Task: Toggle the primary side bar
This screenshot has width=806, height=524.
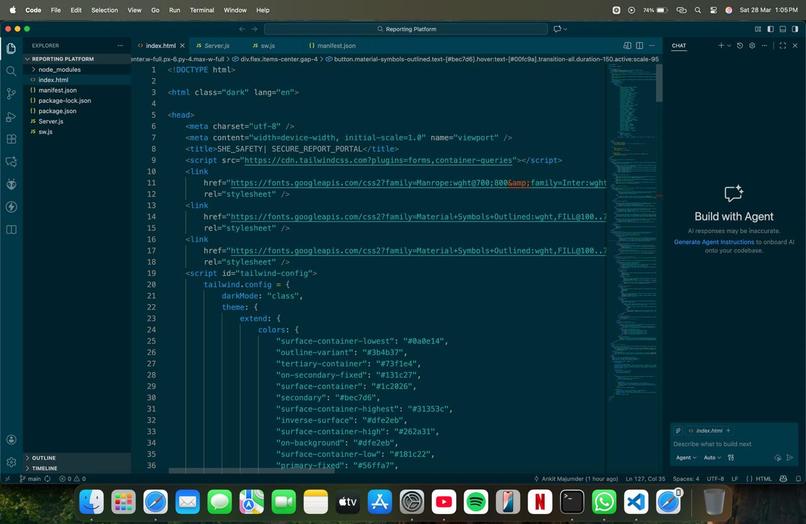Action: coord(770,29)
